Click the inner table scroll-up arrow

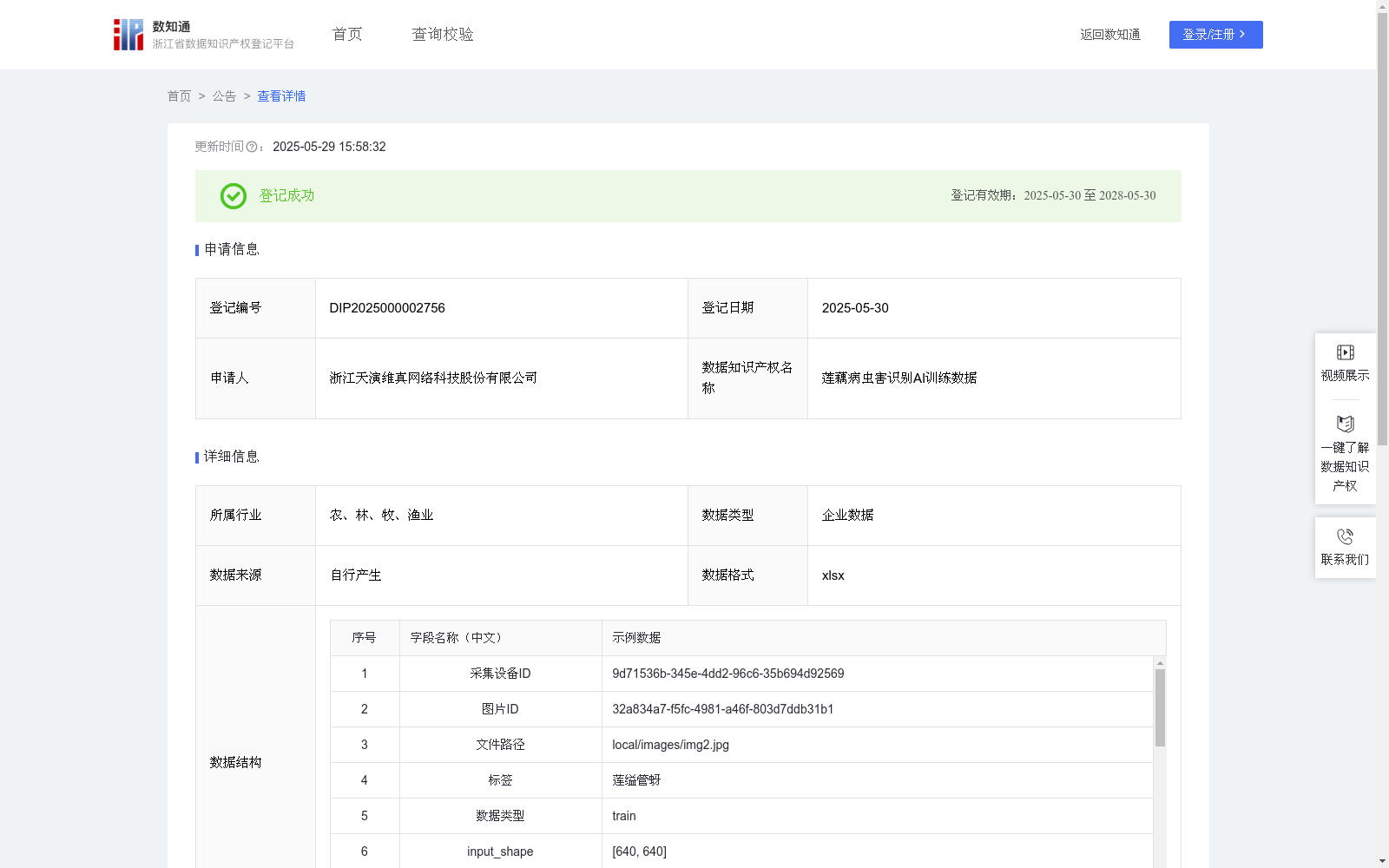pyautogui.click(x=1160, y=663)
